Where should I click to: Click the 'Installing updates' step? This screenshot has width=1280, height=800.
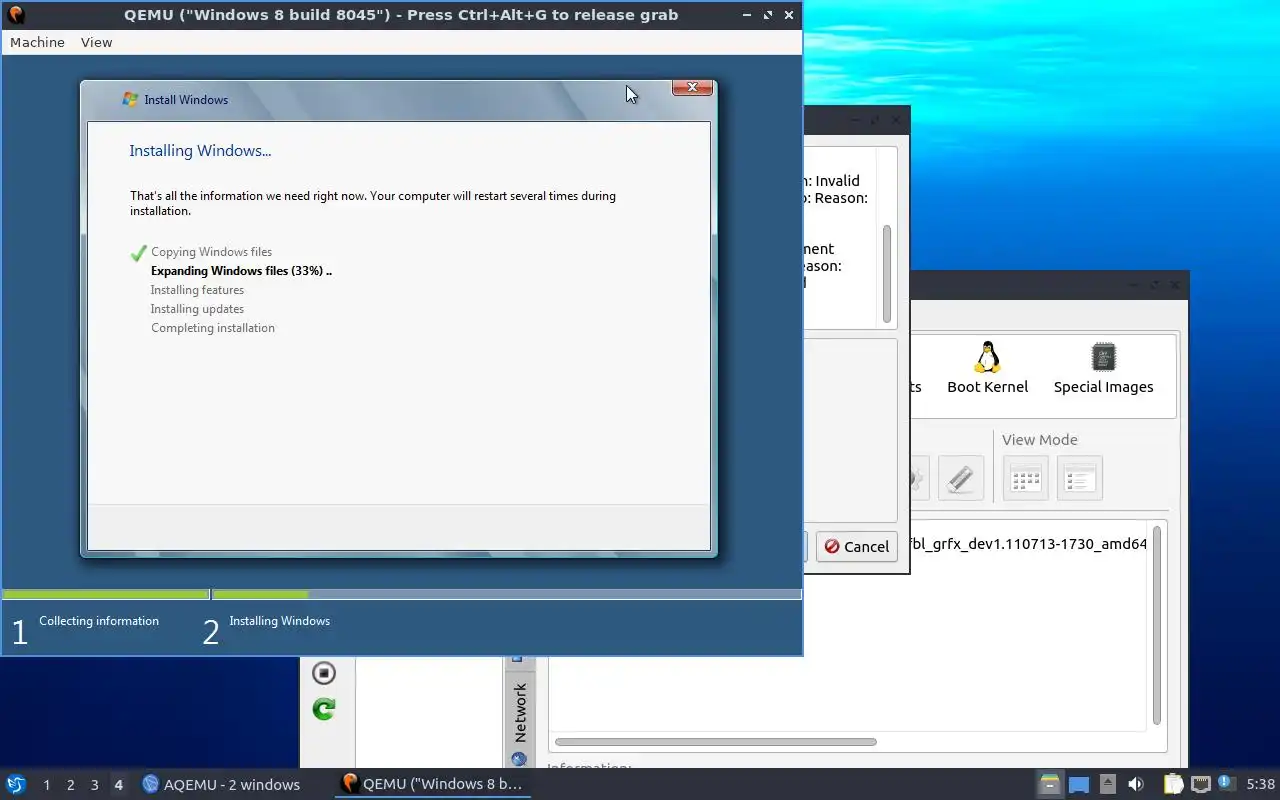tap(197, 309)
